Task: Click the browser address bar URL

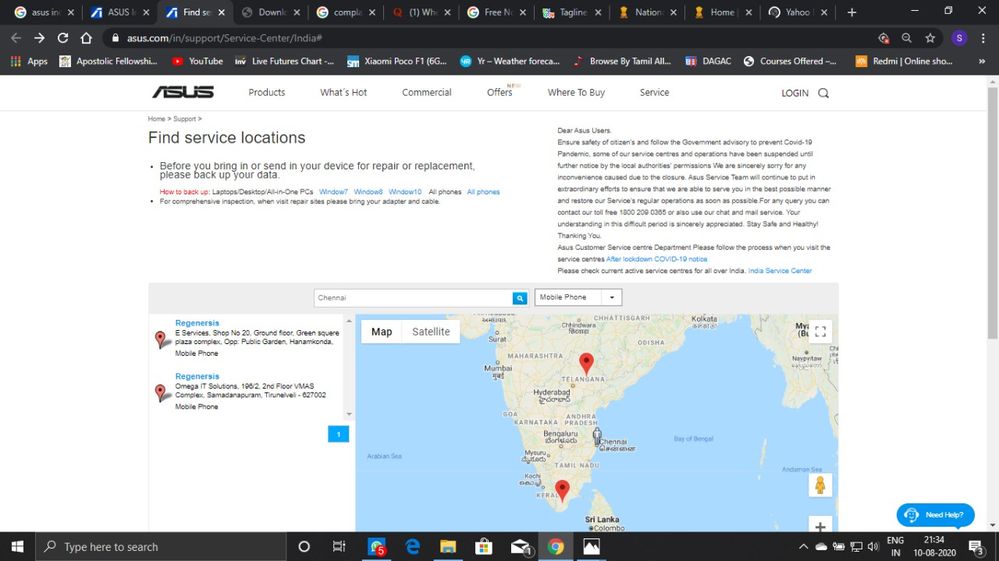Action: pos(224,38)
